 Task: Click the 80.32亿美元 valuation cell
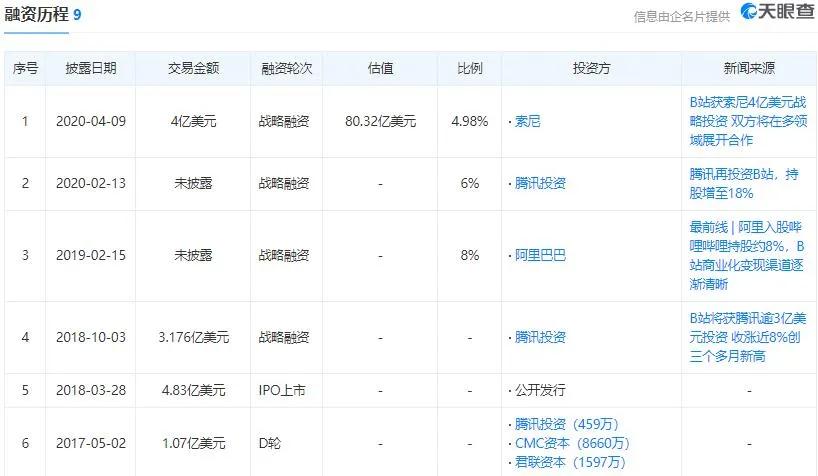380,121
